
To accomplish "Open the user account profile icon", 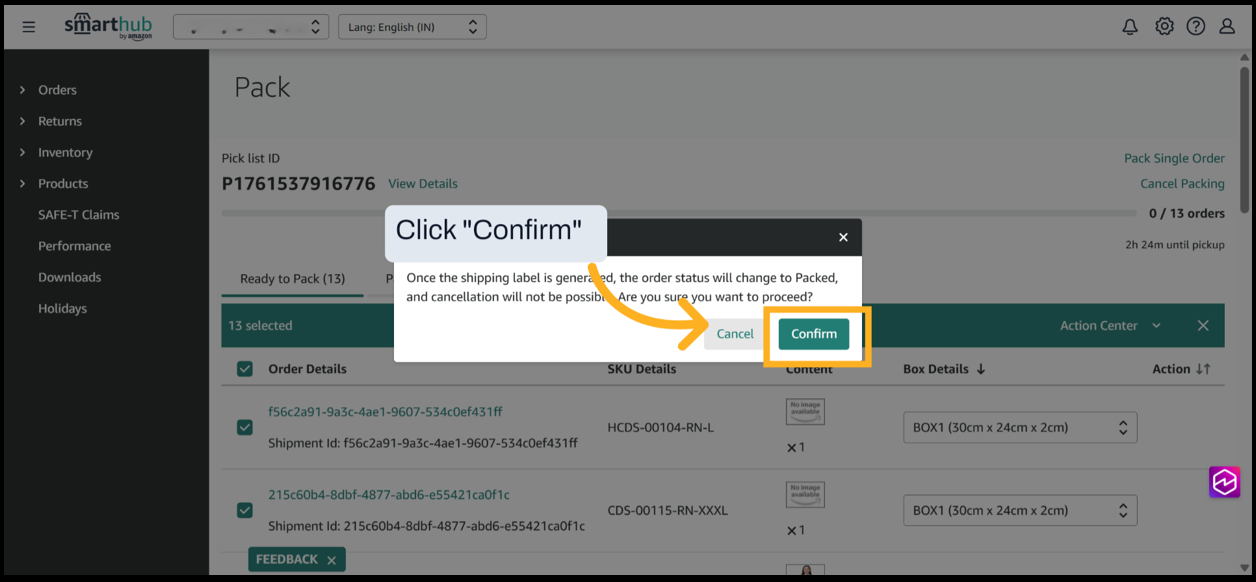I will (1227, 27).
